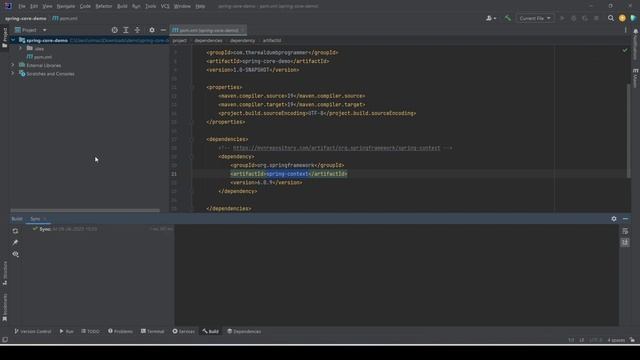Image resolution: width=640 pixels, height=360 pixels.
Task: Click the Build Project hammer icon
Action: pyautogui.click(x=507, y=18)
